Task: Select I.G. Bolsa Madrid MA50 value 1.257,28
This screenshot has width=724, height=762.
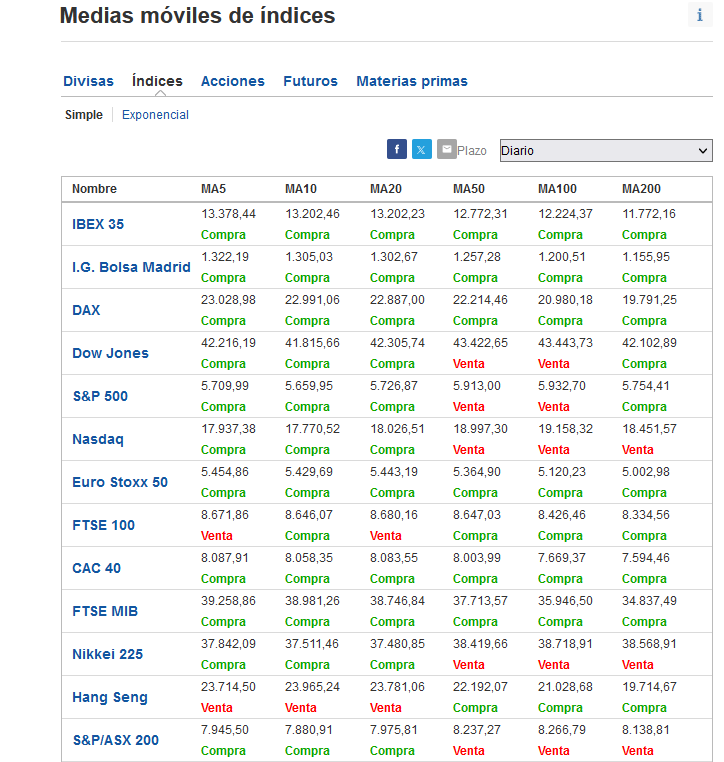Action: click(477, 257)
